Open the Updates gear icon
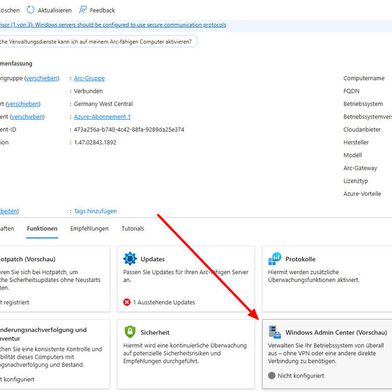Screen dimensions: 392x392 [x=130, y=259]
